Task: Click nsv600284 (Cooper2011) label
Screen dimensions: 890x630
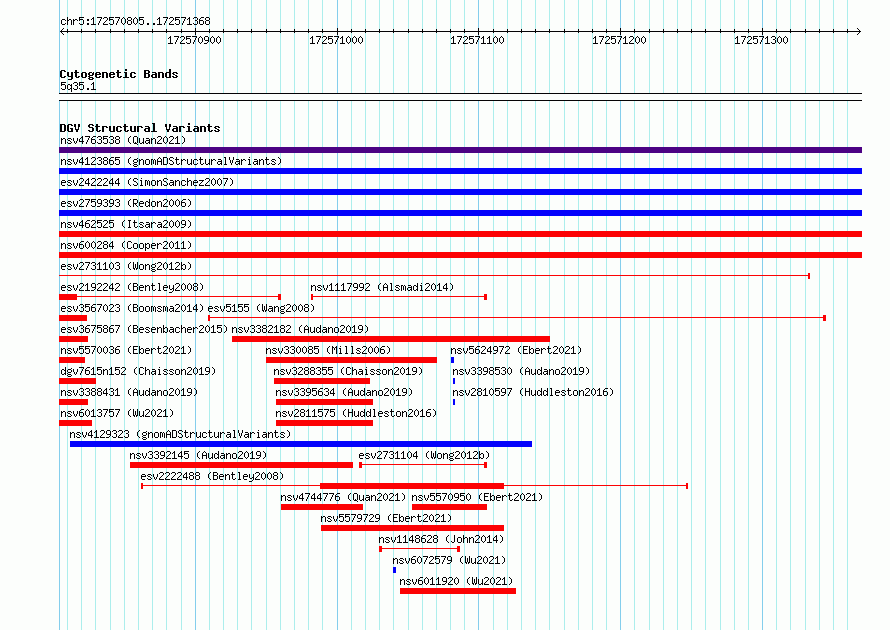Action: pyautogui.click(x=126, y=245)
